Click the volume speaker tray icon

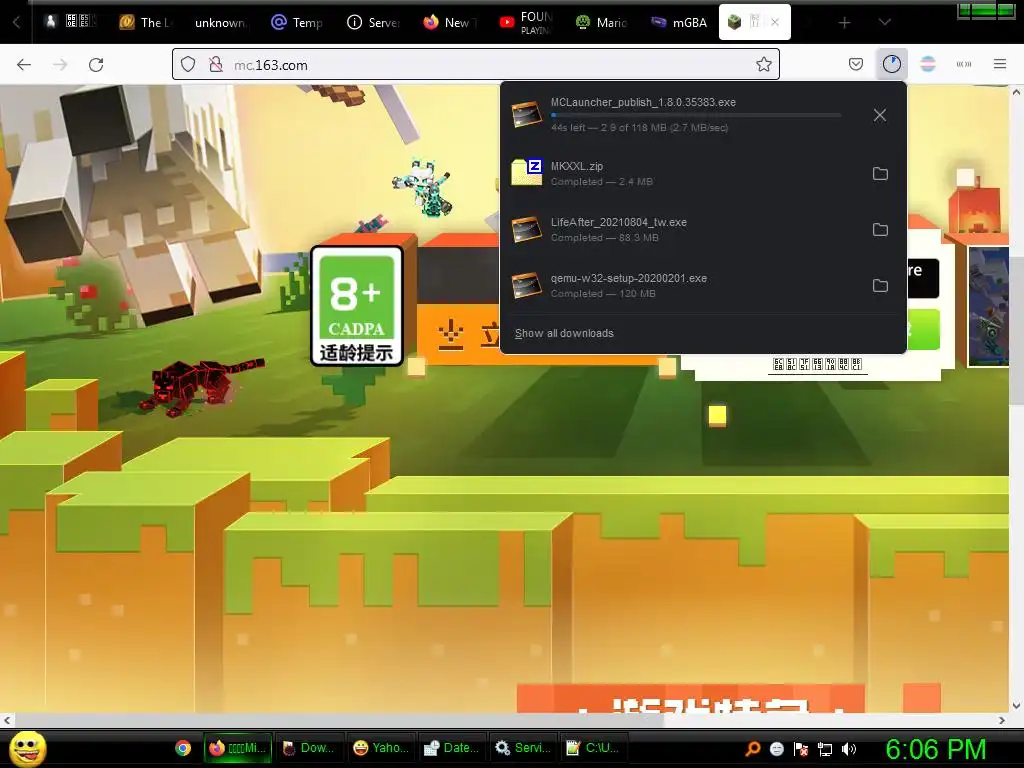tap(849, 749)
